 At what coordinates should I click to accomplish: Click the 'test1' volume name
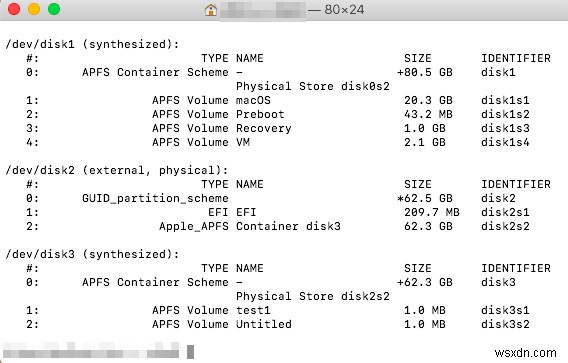[x=253, y=310]
